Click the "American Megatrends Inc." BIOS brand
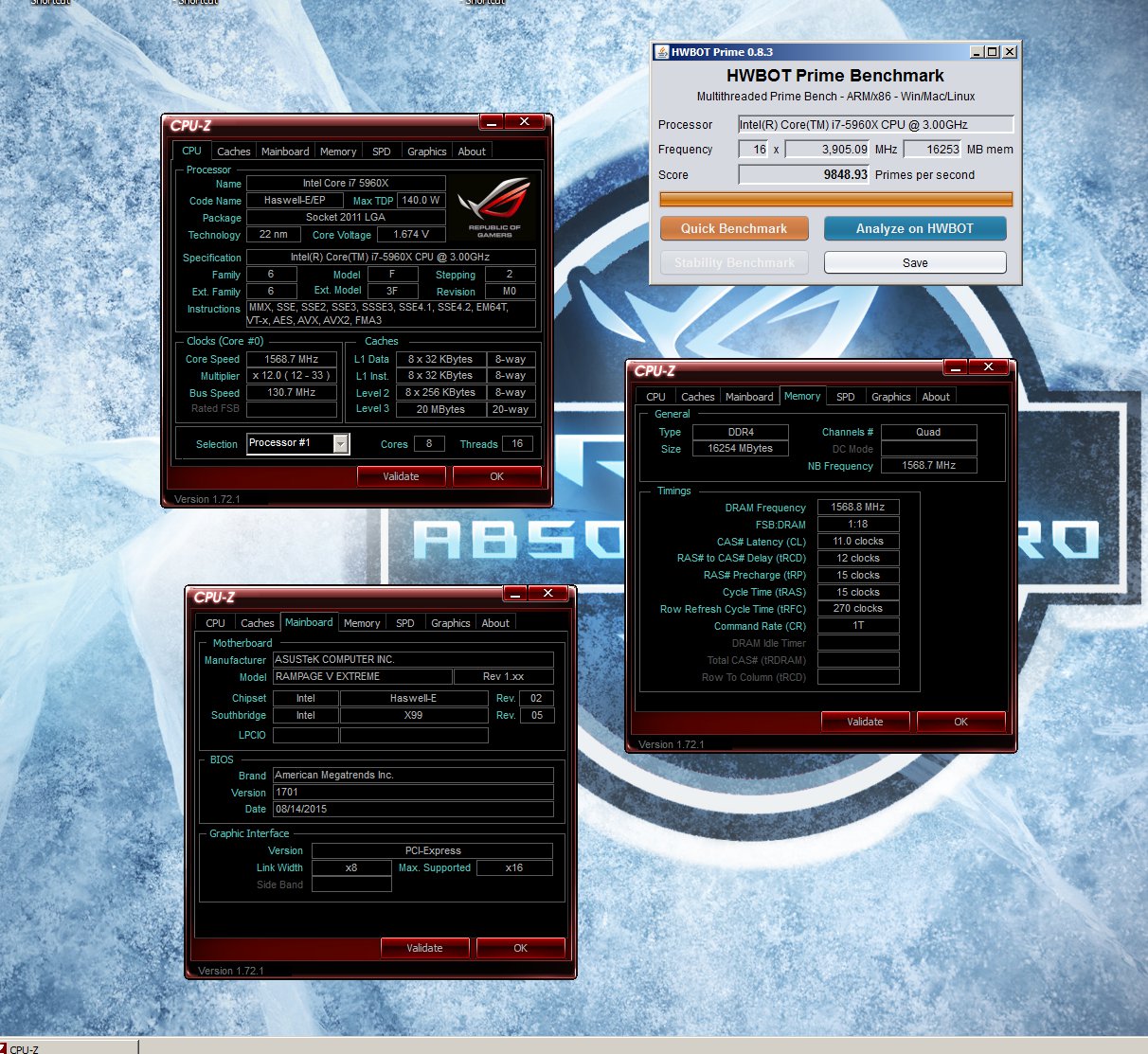The width and height of the screenshot is (1148, 1054). [413, 775]
